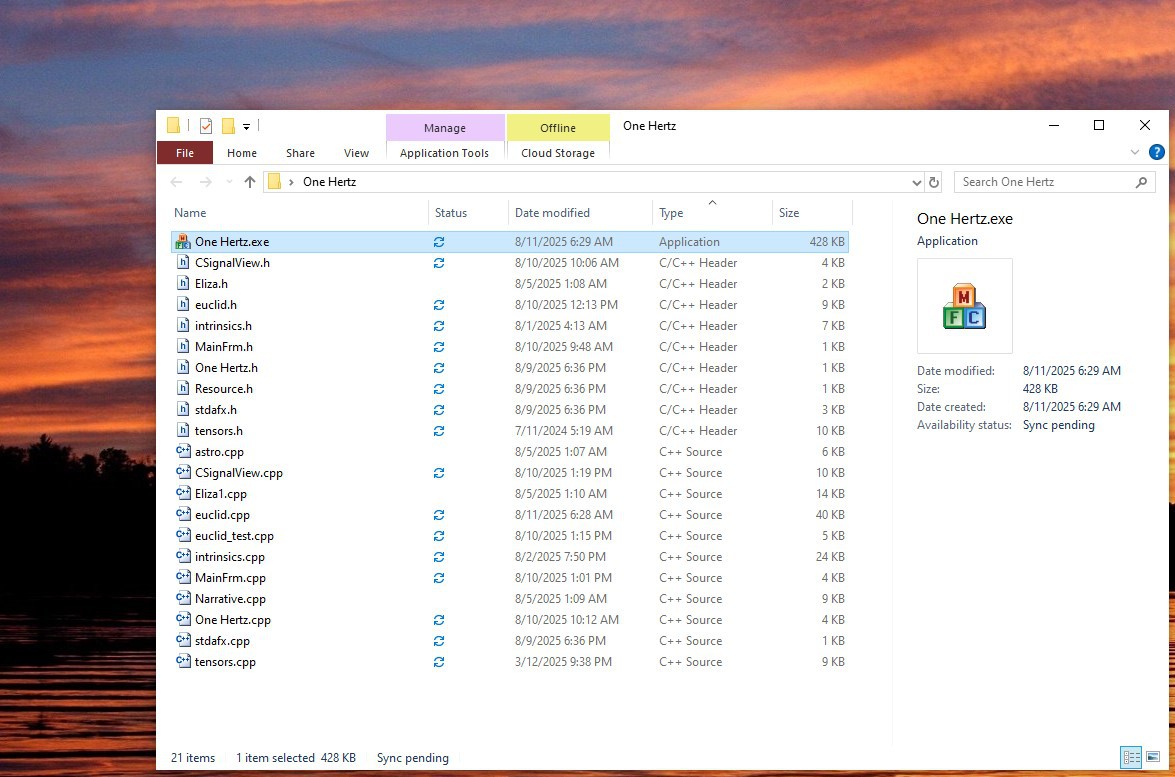Go up one folder with Up arrow
Viewport: 1175px width, 777px height.
[x=250, y=182]
